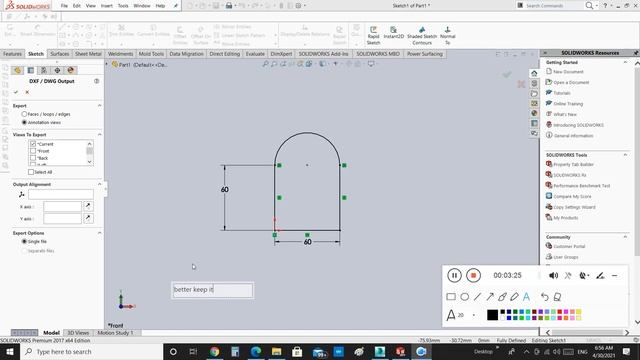Check the *Front view checkbox
640x360 pixels.
[33, 151]
